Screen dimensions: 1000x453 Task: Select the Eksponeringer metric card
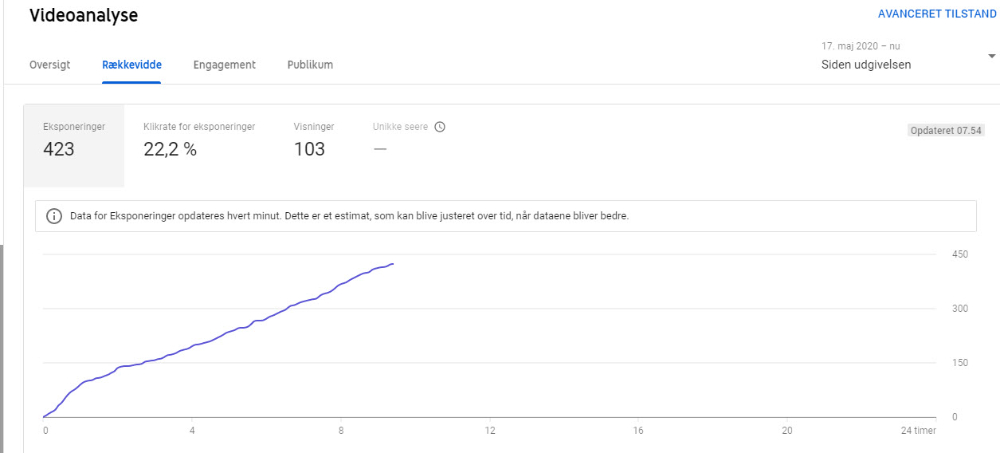[x=74, y=146]
